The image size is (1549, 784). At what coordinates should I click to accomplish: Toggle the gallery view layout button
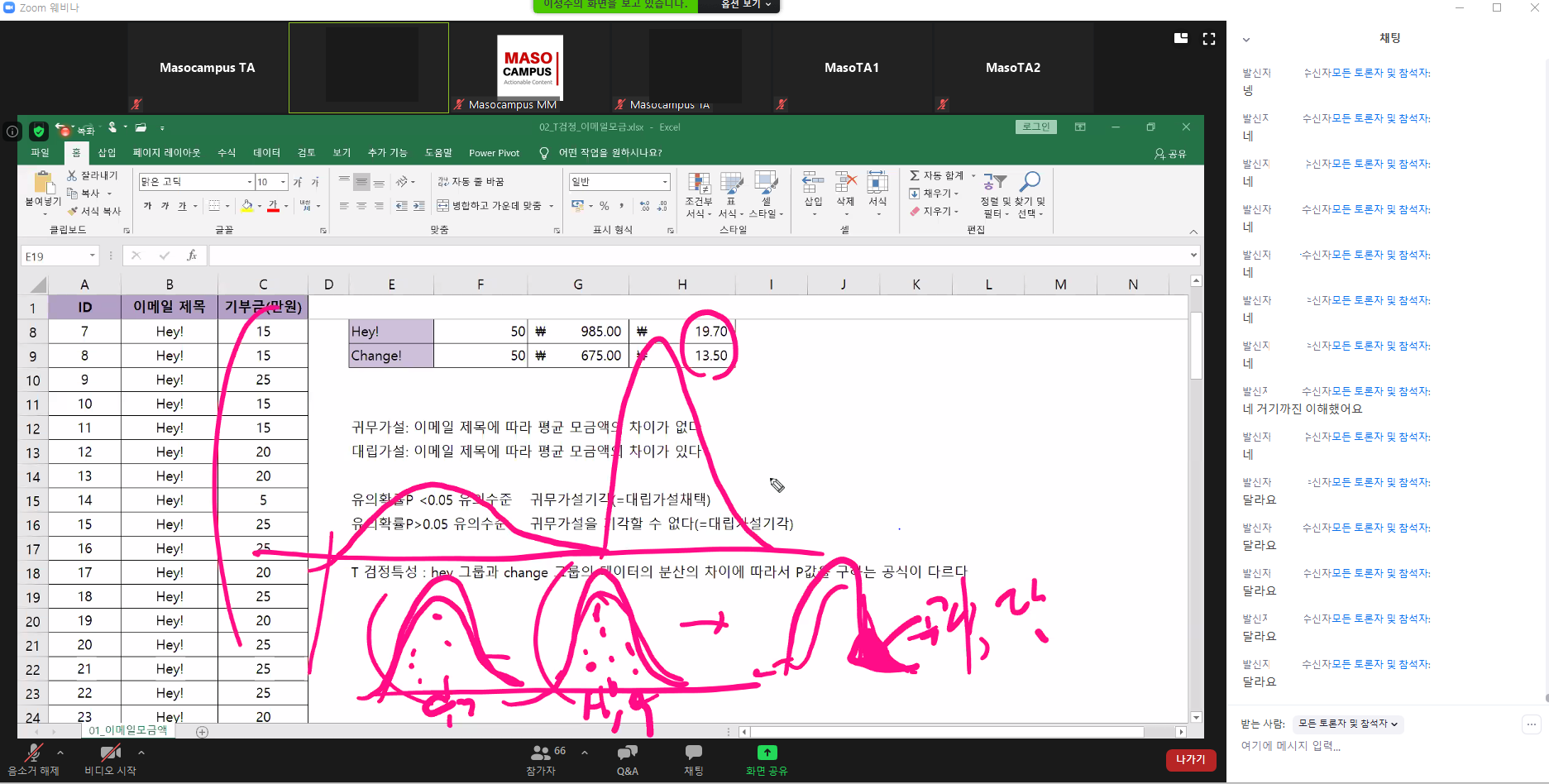[x=1181, y=39]
